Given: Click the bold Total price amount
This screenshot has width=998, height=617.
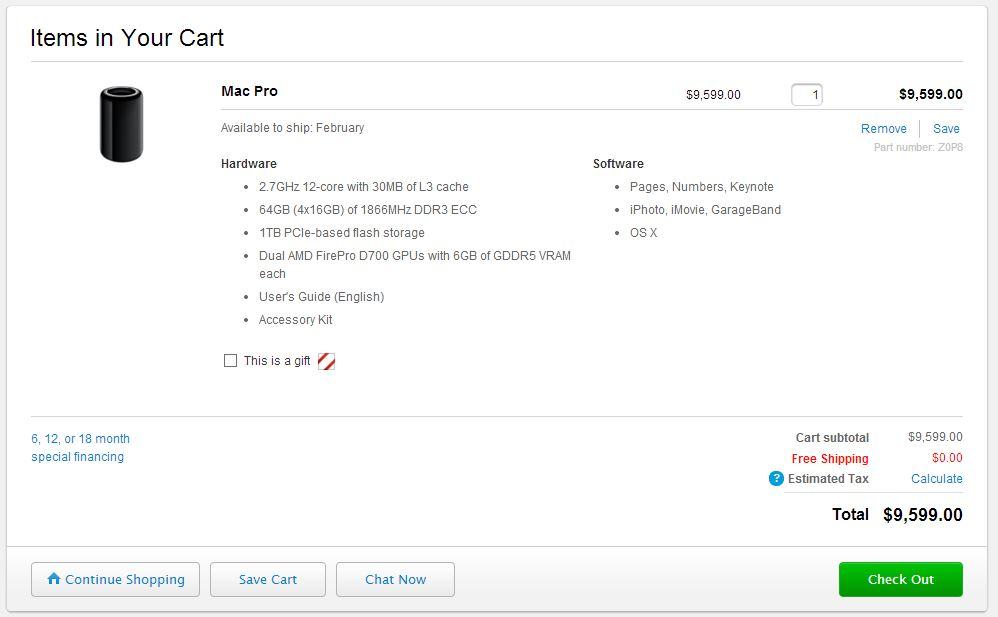Looking at the screenshot, I should [922, 515].
